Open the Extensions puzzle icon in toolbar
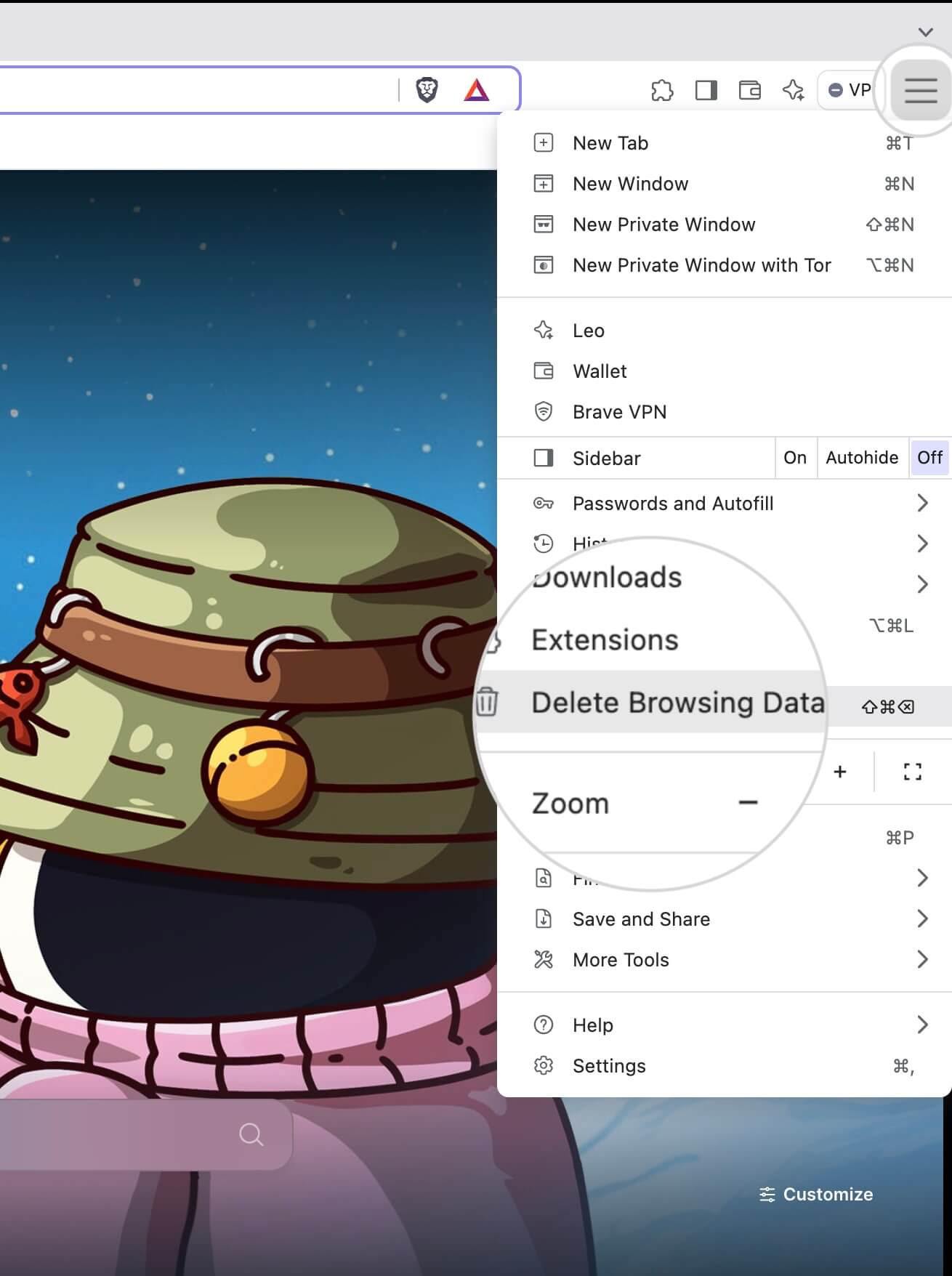 point(662,90)
